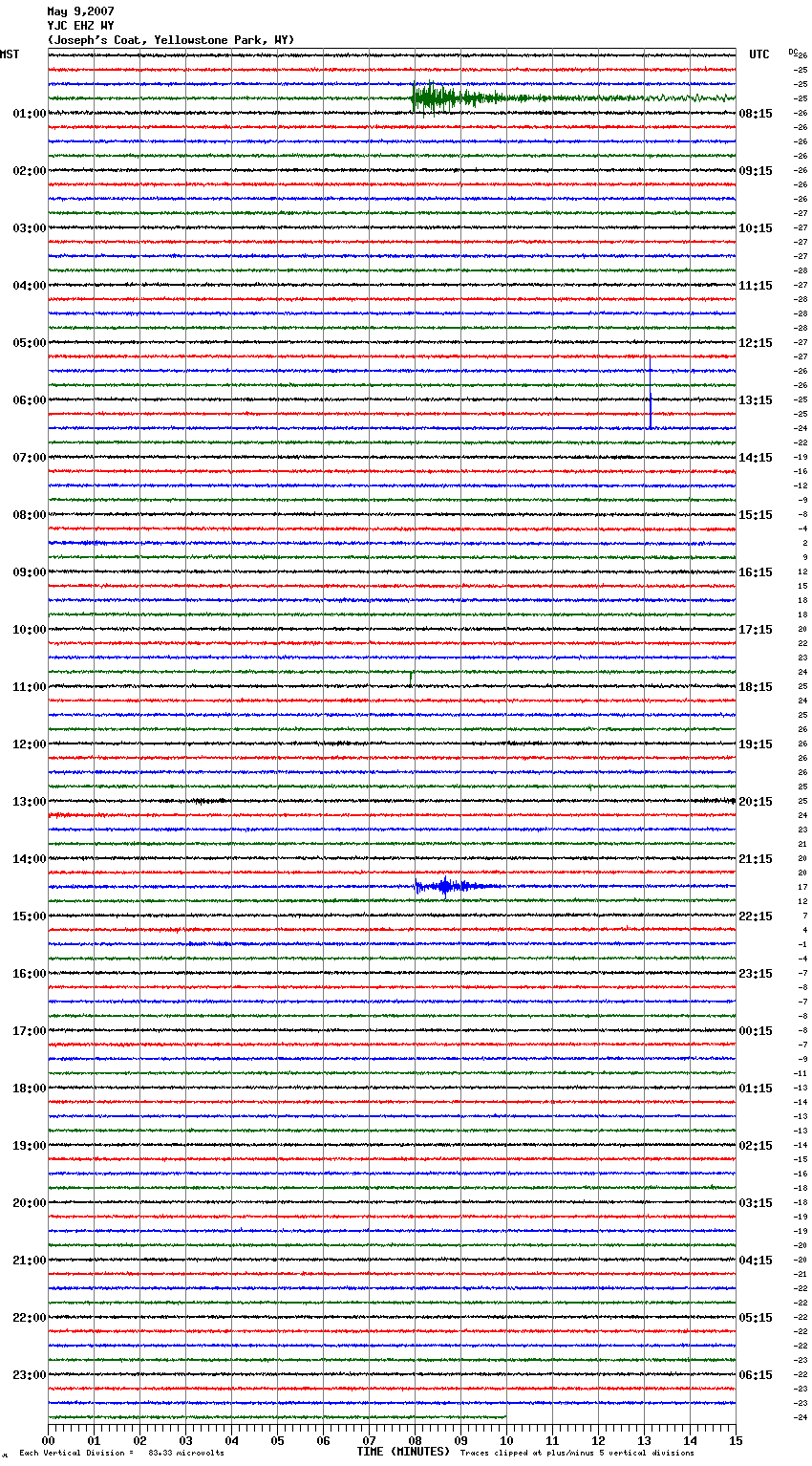Screen dimensions: 812x1466
Task: Click the "18:15" UTC time label
Action: coord(756,687)
